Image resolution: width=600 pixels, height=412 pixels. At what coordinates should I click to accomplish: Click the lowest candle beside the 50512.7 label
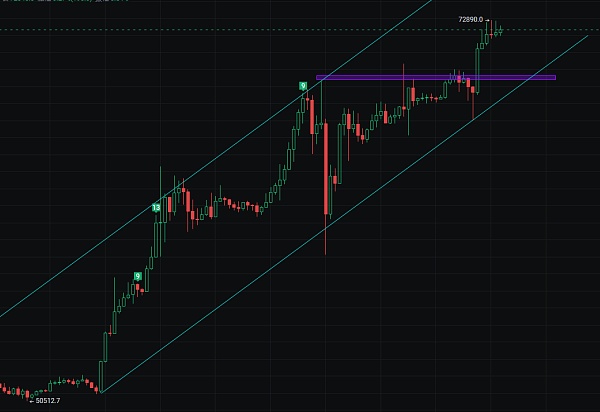tap(32, 397)
